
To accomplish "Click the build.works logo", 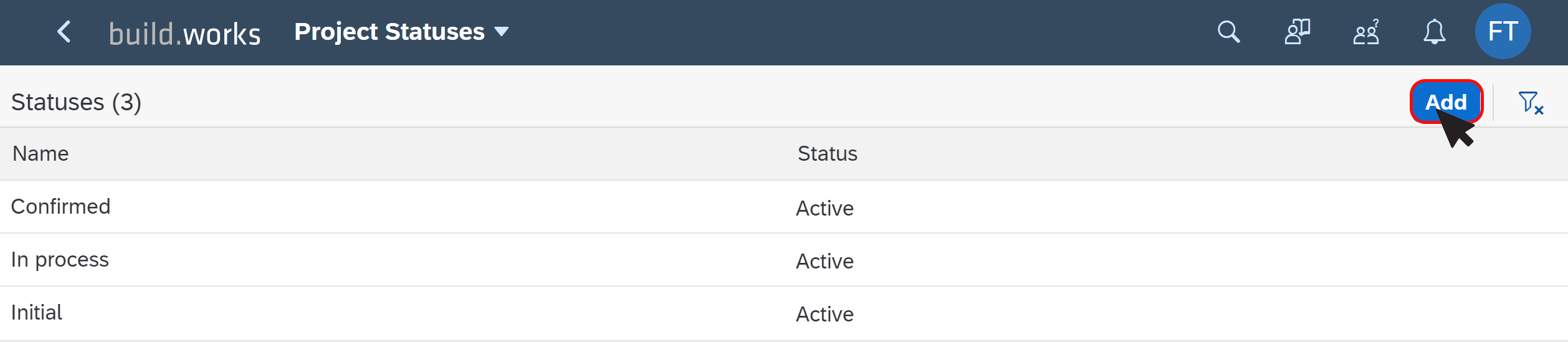I will point(184,34).
